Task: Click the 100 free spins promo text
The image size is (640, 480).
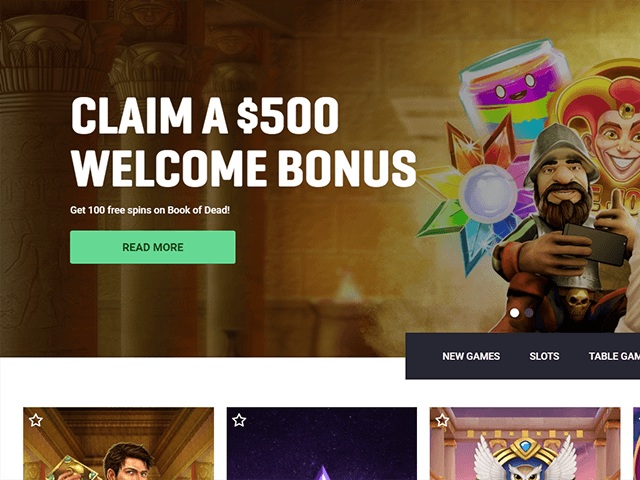Action: click(x=150, y=210)
